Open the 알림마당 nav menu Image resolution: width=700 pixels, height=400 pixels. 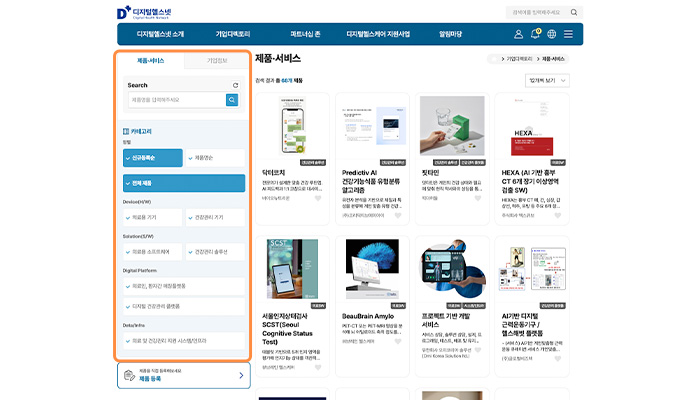(450, 34)
